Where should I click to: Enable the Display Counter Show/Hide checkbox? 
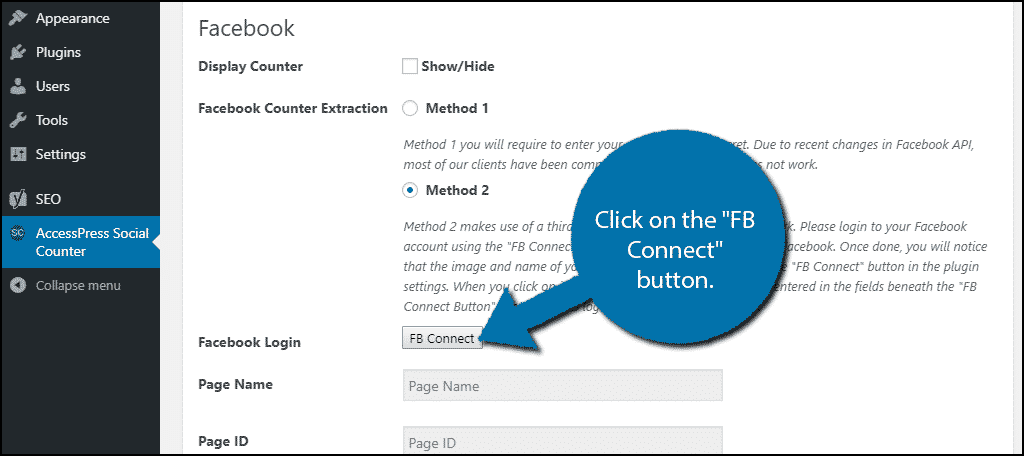tap(409, 66)
